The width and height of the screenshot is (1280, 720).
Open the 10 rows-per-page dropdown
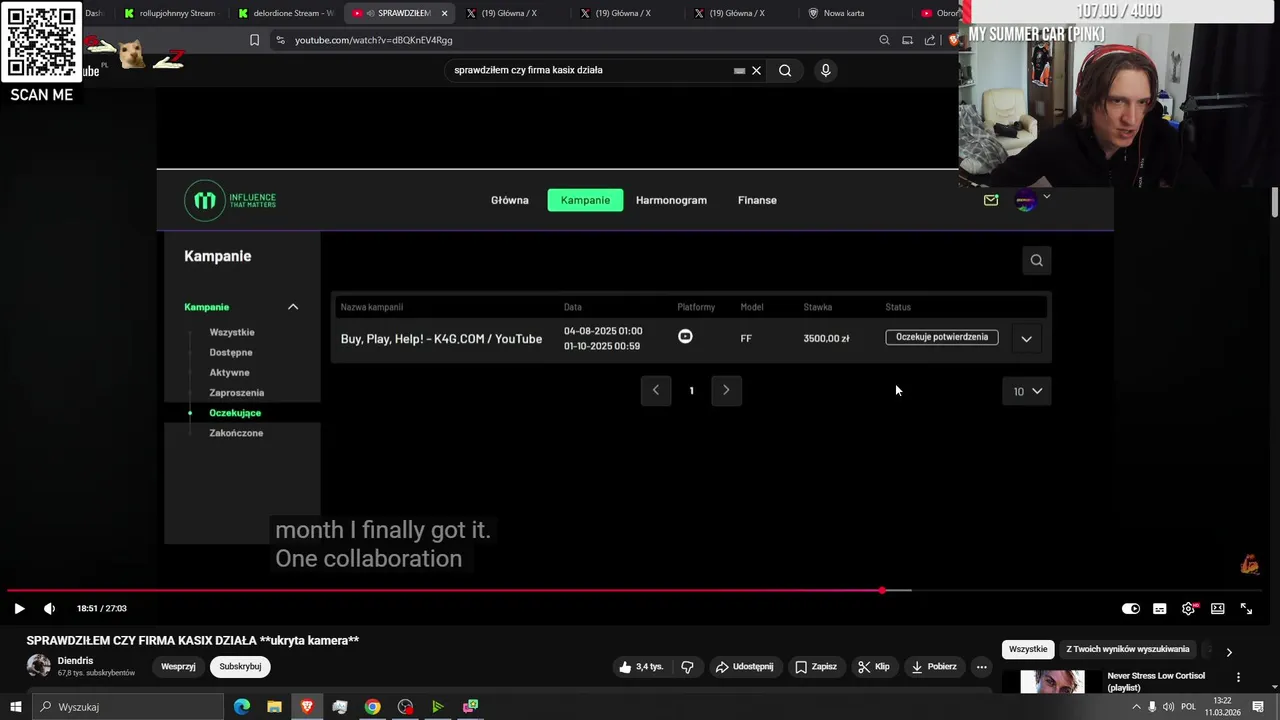pyautogui.click(x=1027, y=391)
